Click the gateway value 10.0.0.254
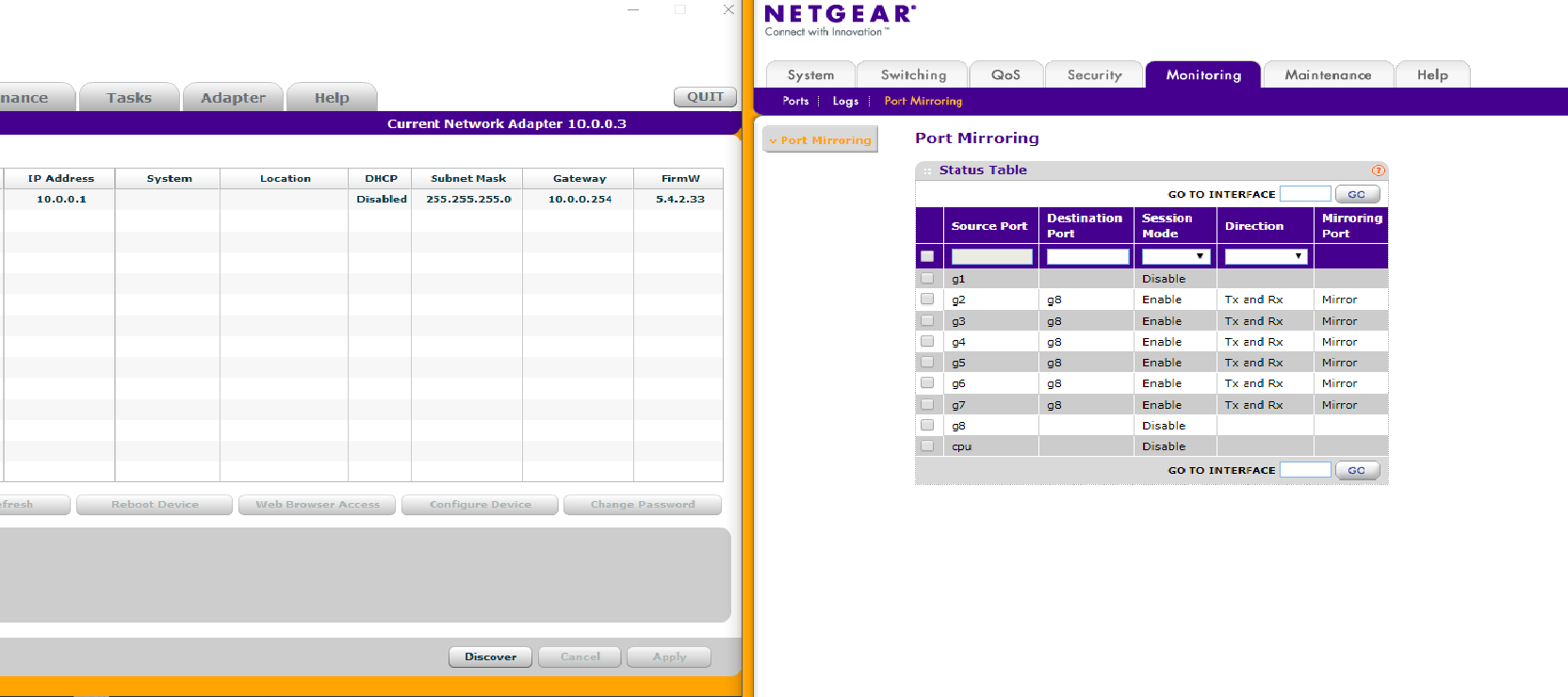 [x=580, y=200]
